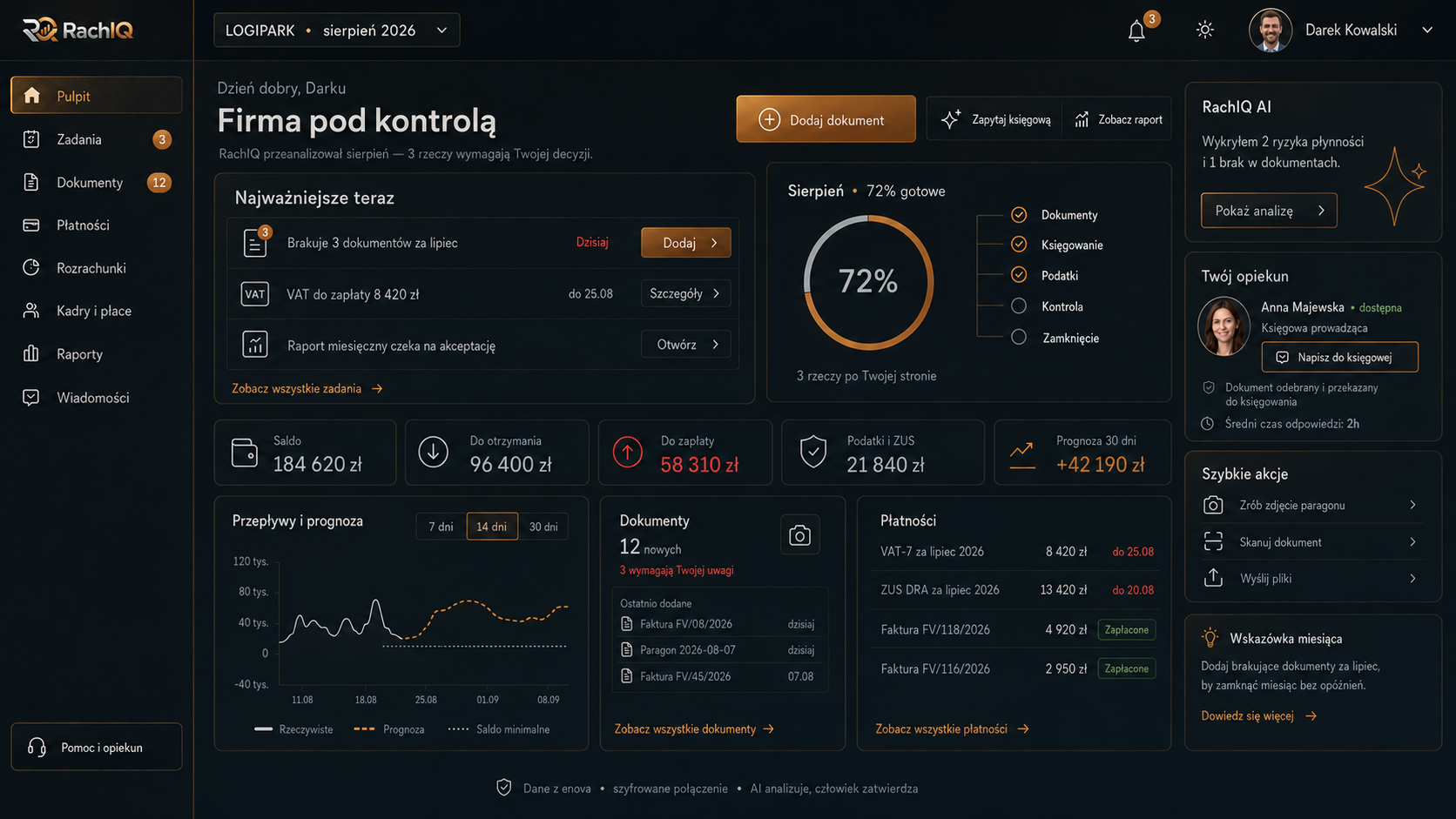1456x819 pixels.
Task: Click the Wyślij pliki upload icon
Action: (x=1213, y=578)
